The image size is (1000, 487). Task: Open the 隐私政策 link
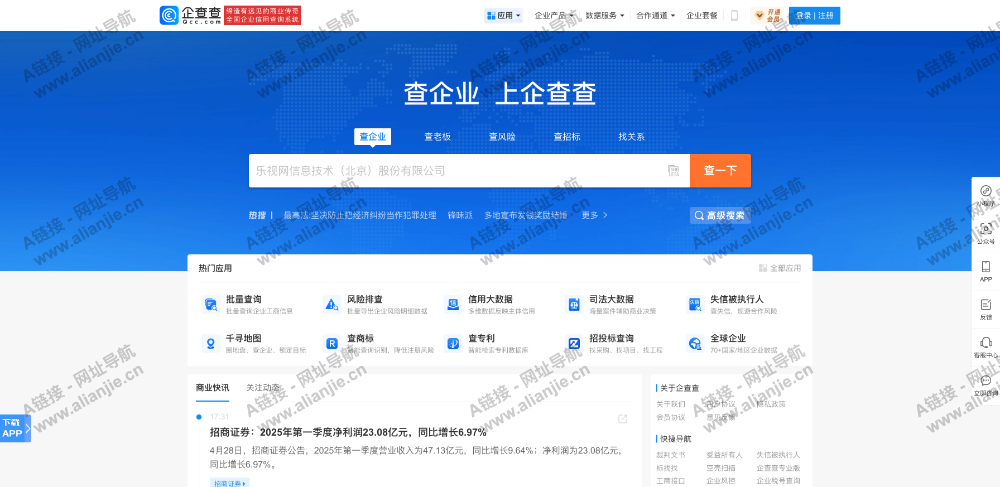pos(771,404)
